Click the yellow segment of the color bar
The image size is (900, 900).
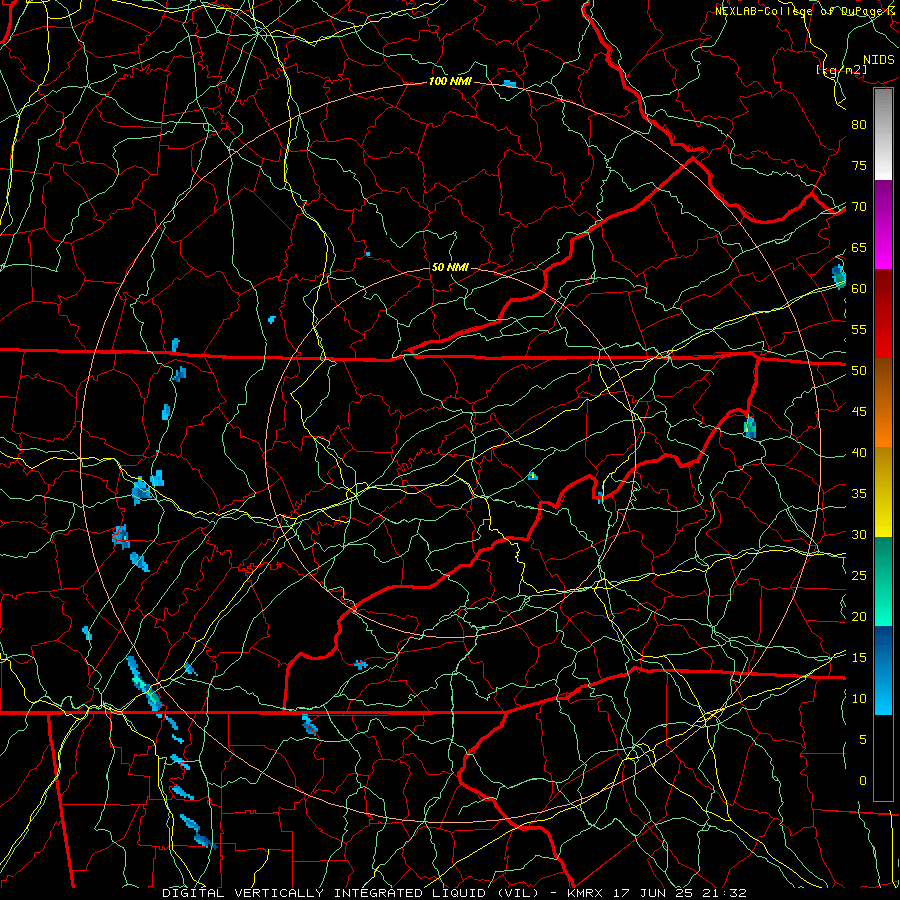pyautogui.click(x=883, y=492)
